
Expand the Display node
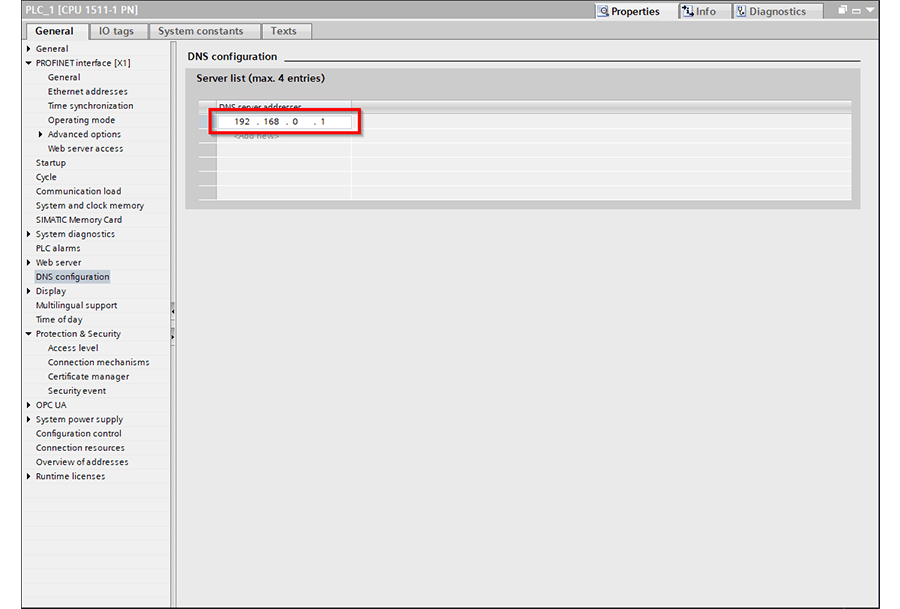[29, 291]
